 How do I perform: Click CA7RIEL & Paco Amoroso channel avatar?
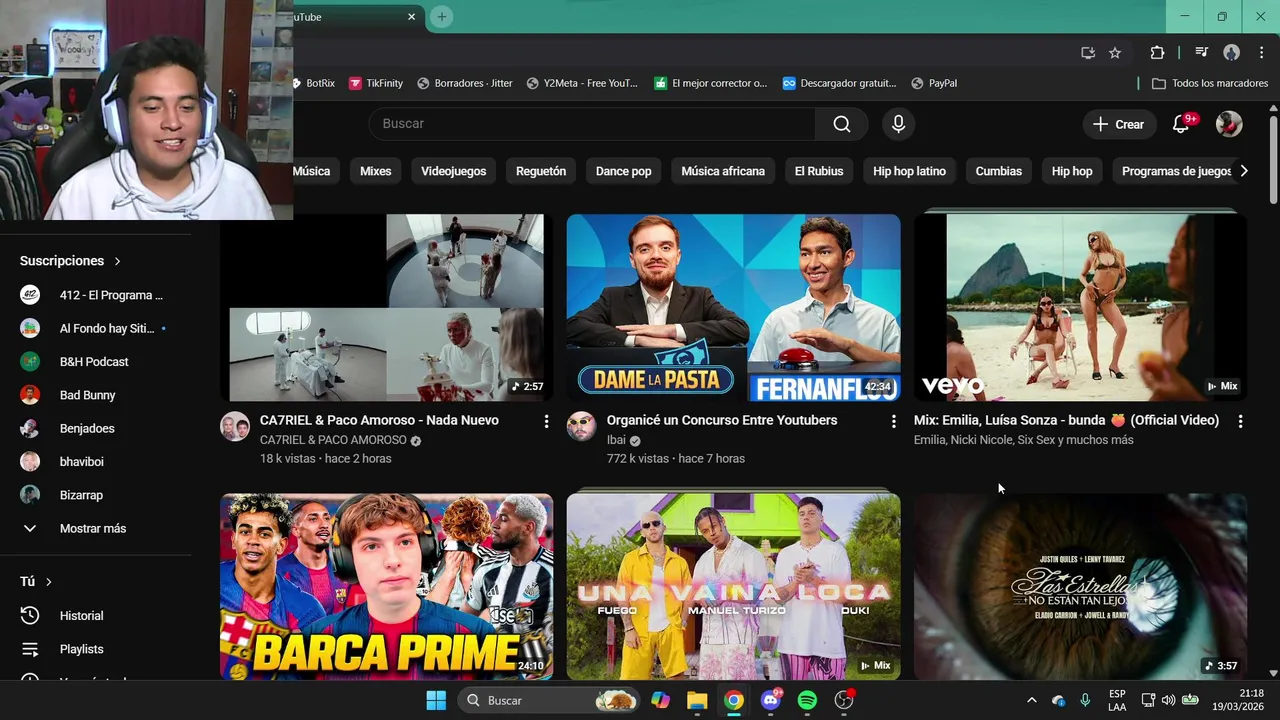[x=235, y=426]
